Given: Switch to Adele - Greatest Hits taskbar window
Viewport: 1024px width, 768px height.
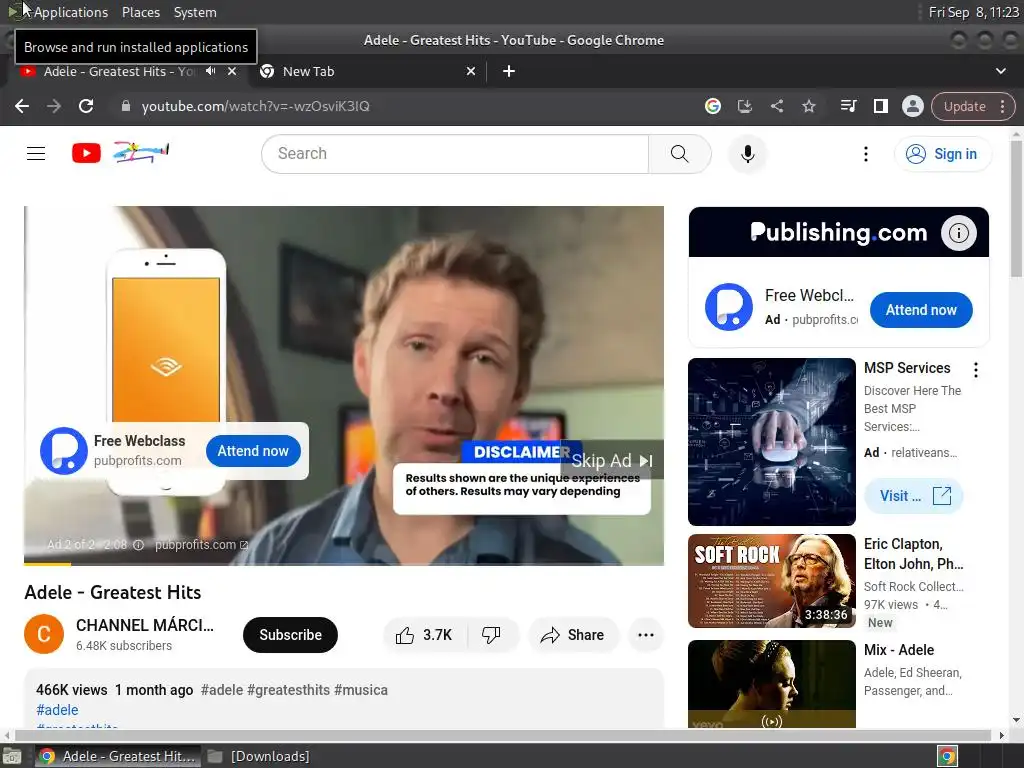Looking at the screenshot, I should 118,756.
